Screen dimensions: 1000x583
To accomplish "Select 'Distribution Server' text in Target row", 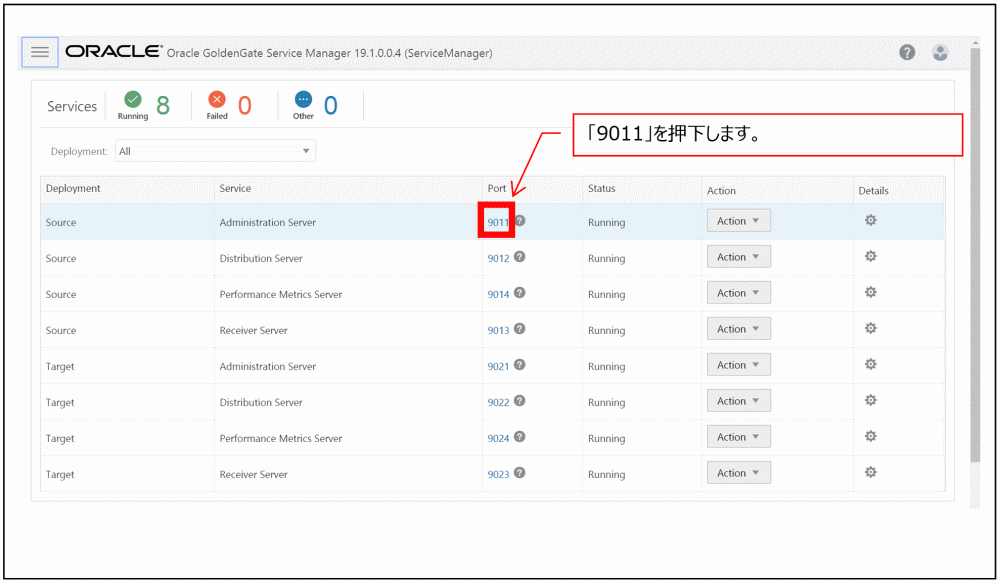I will [x=261, y=402].
